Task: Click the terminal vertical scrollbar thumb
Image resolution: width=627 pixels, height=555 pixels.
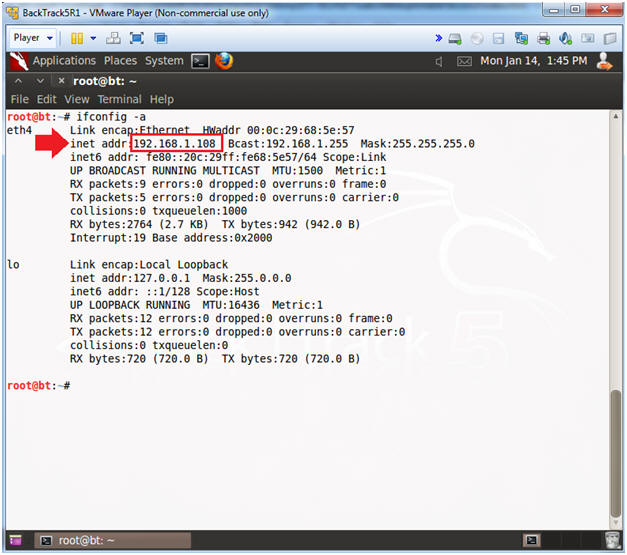Action: click(x=616, y=454)
